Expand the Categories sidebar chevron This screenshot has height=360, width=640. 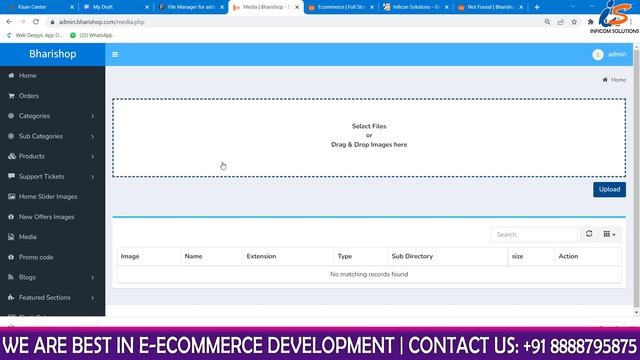coord(93,116)
